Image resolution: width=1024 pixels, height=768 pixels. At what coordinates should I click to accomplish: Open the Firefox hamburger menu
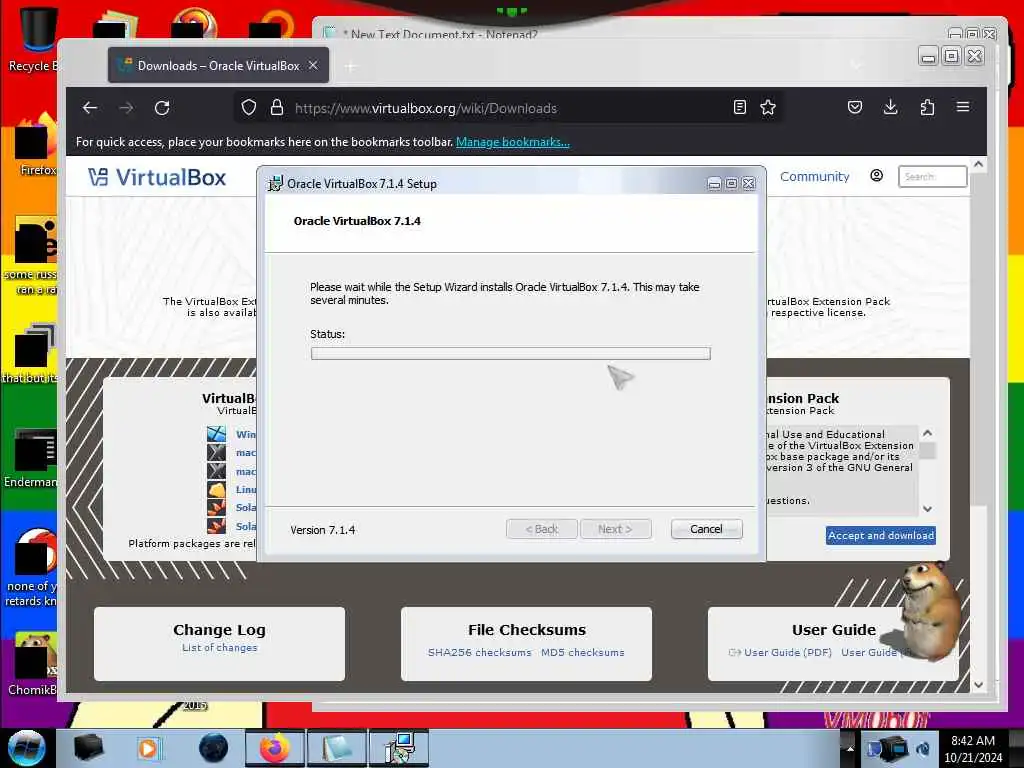click(x=963, y=106)
